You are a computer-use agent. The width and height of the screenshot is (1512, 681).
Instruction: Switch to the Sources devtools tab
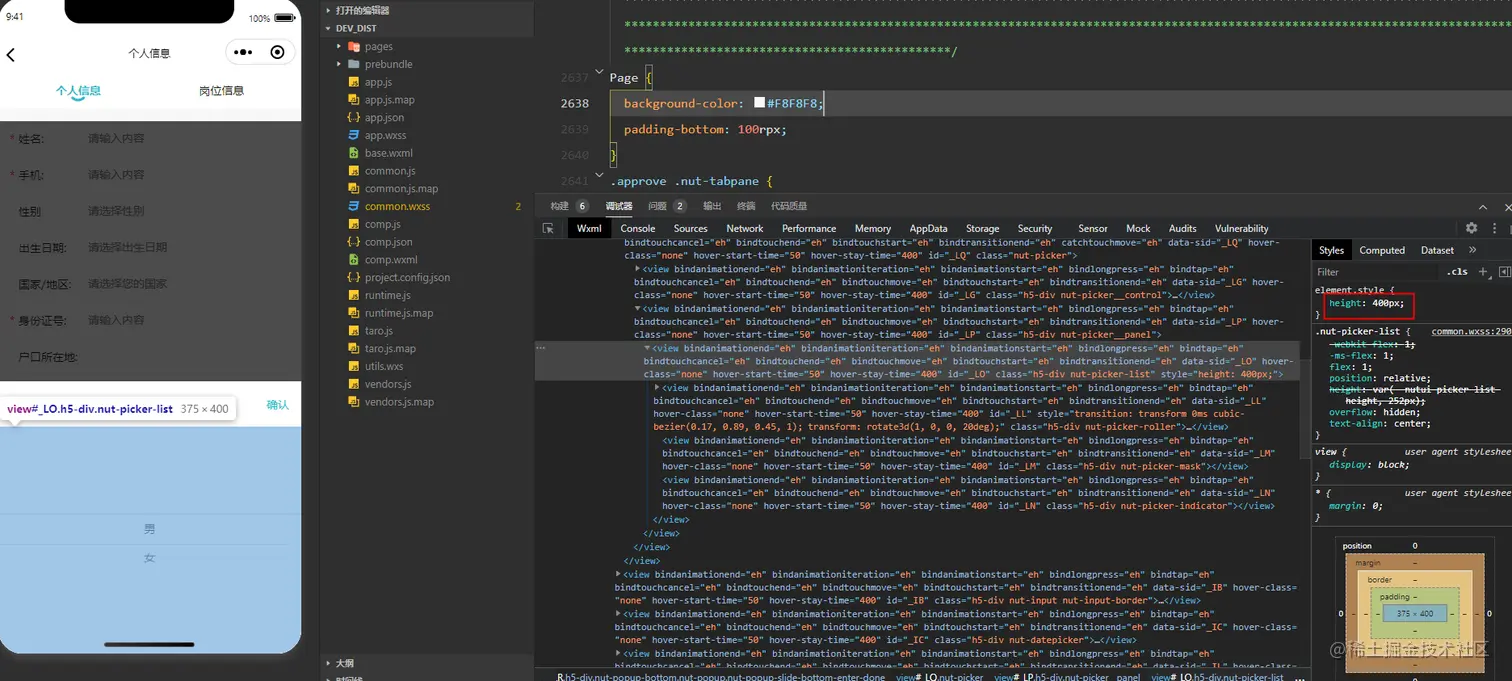coord(691,228)
